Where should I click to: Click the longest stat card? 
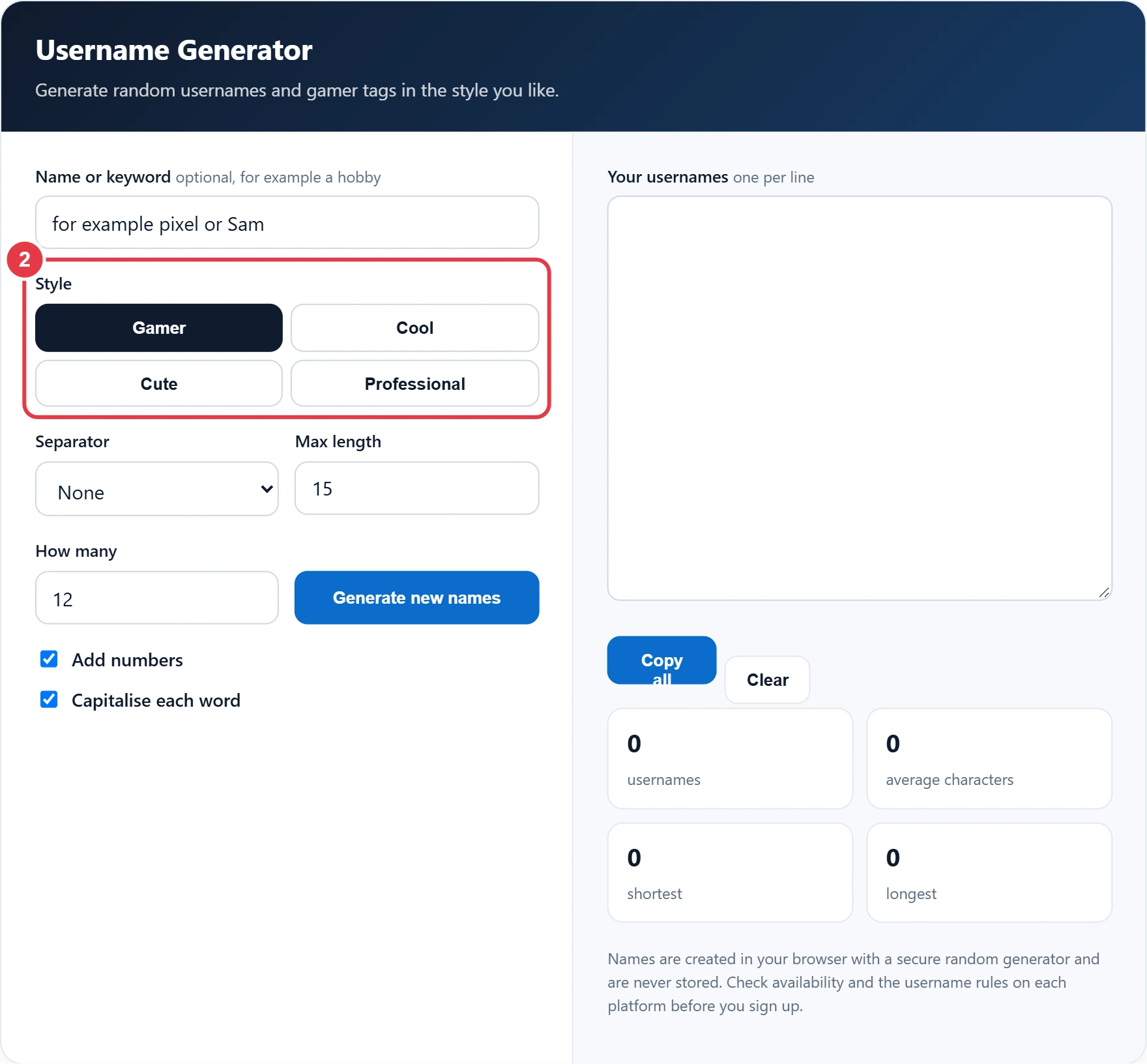tap(989, 873)
